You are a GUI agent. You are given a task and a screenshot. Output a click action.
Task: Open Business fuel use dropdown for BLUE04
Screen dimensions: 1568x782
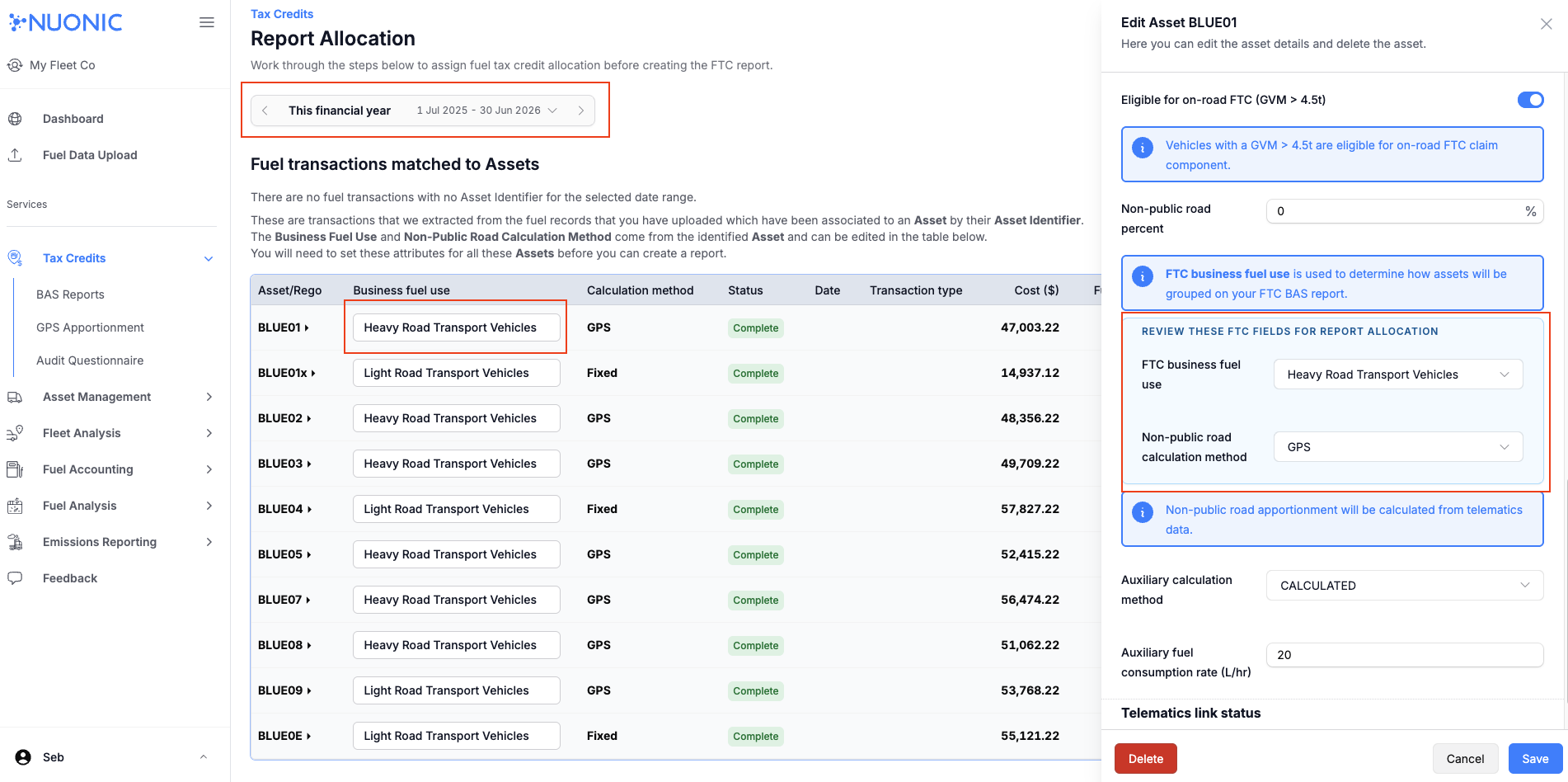pos(457,509)
